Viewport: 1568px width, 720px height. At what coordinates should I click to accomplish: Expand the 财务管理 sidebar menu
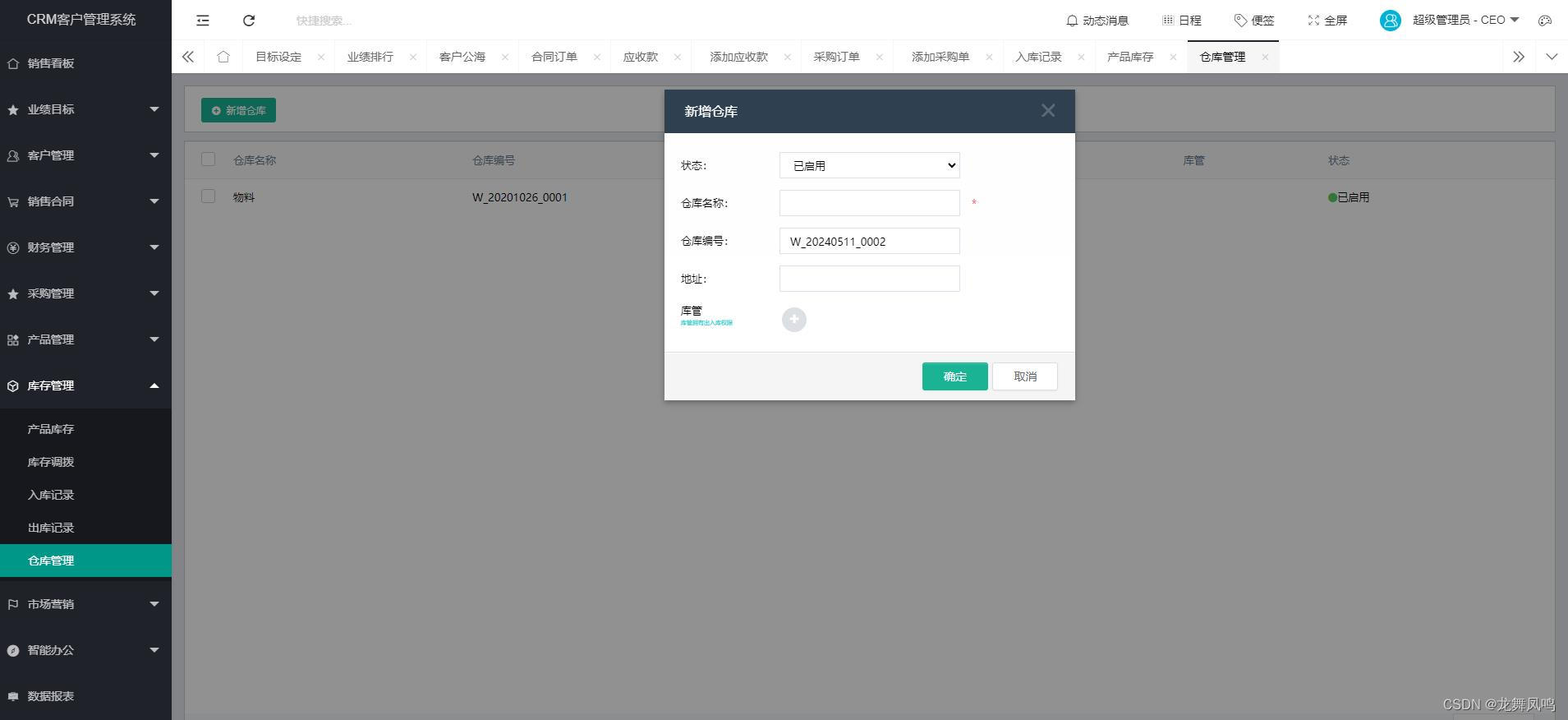click(x=85, y=247)
